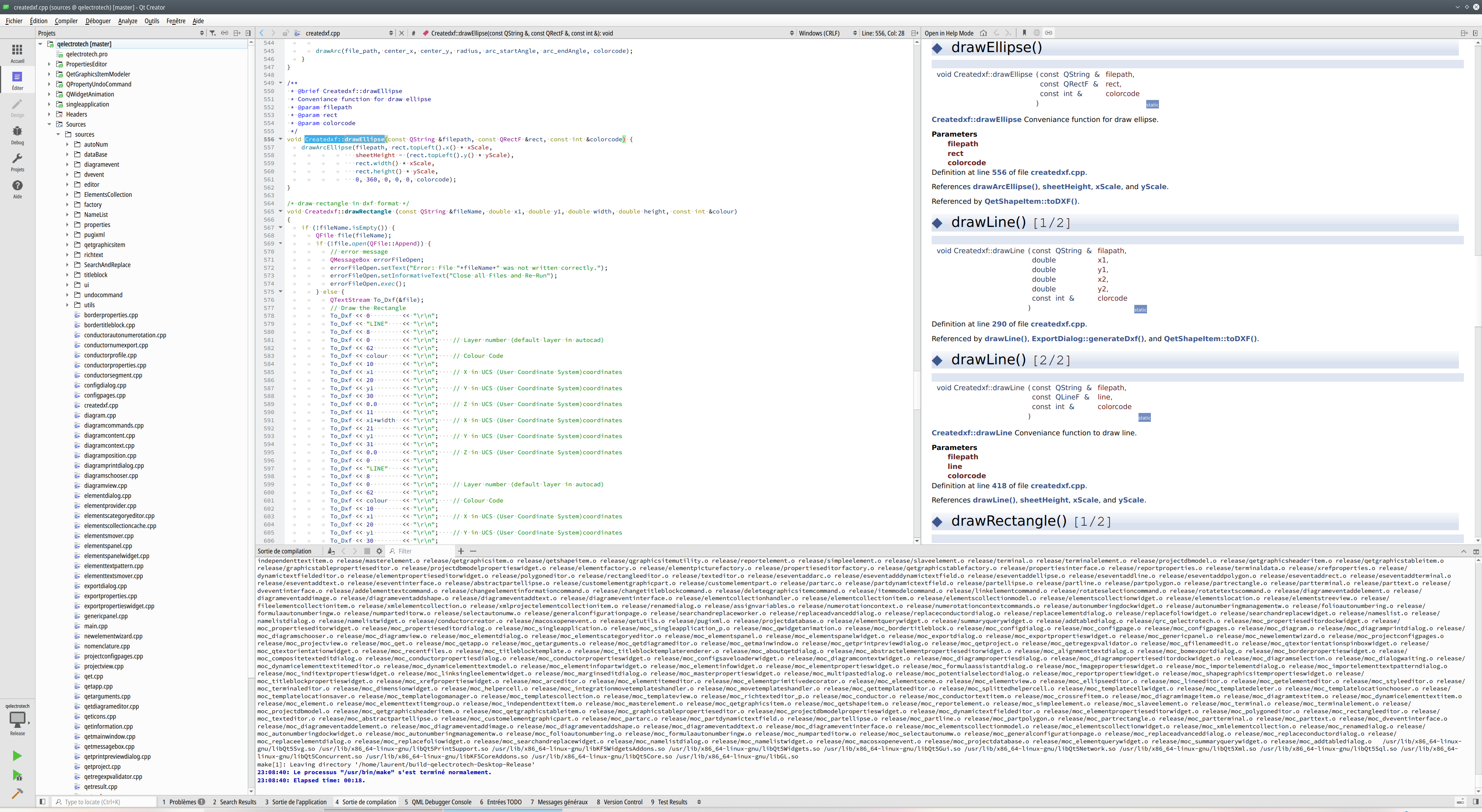Open the Compiler menu
Screen dimensions: 1482x812
tap(66, 21)
